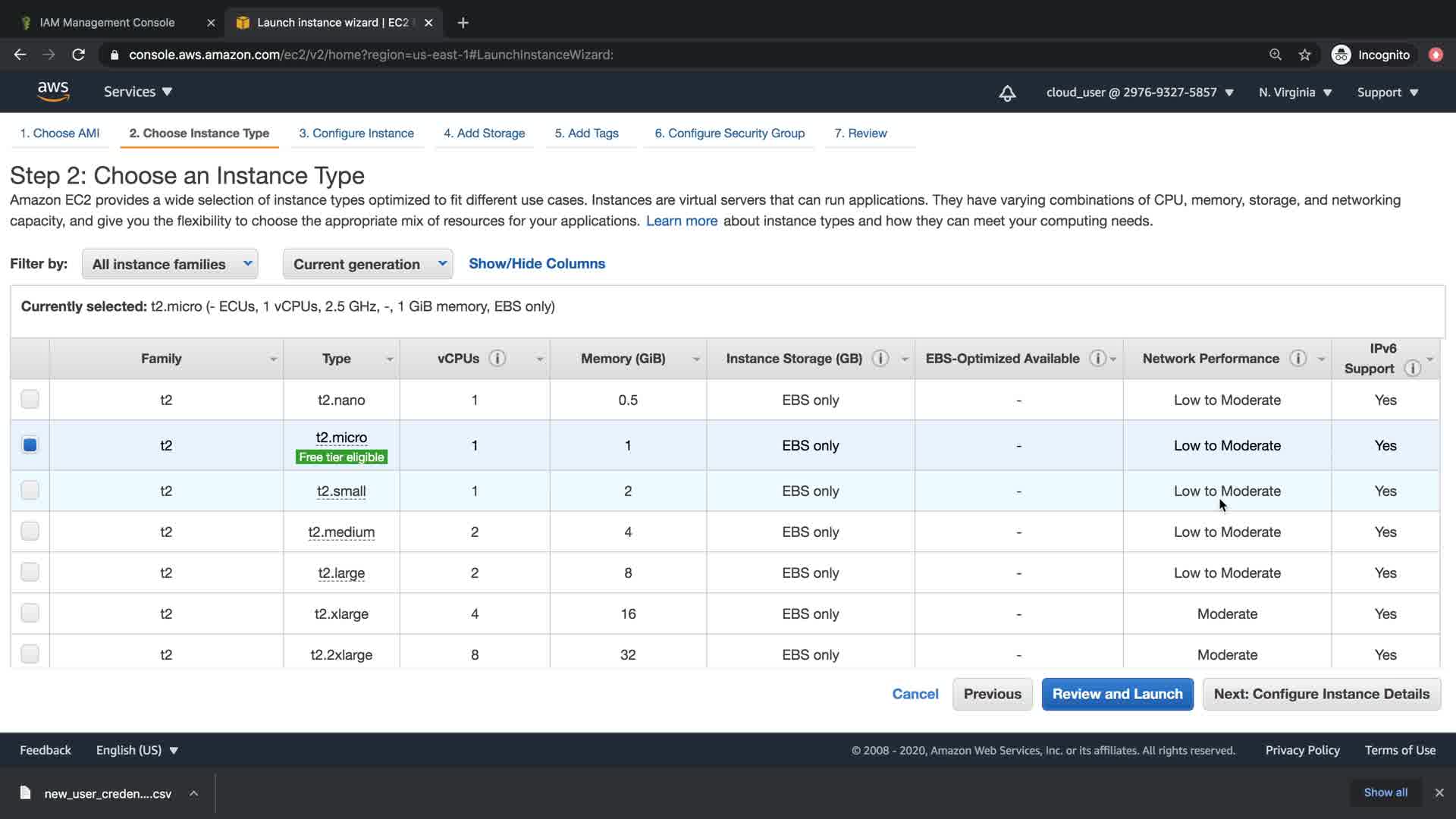Click the browser address bar
Image resolution: width=1456 pixels, height=819 pixels.
[x=682, y=55]
